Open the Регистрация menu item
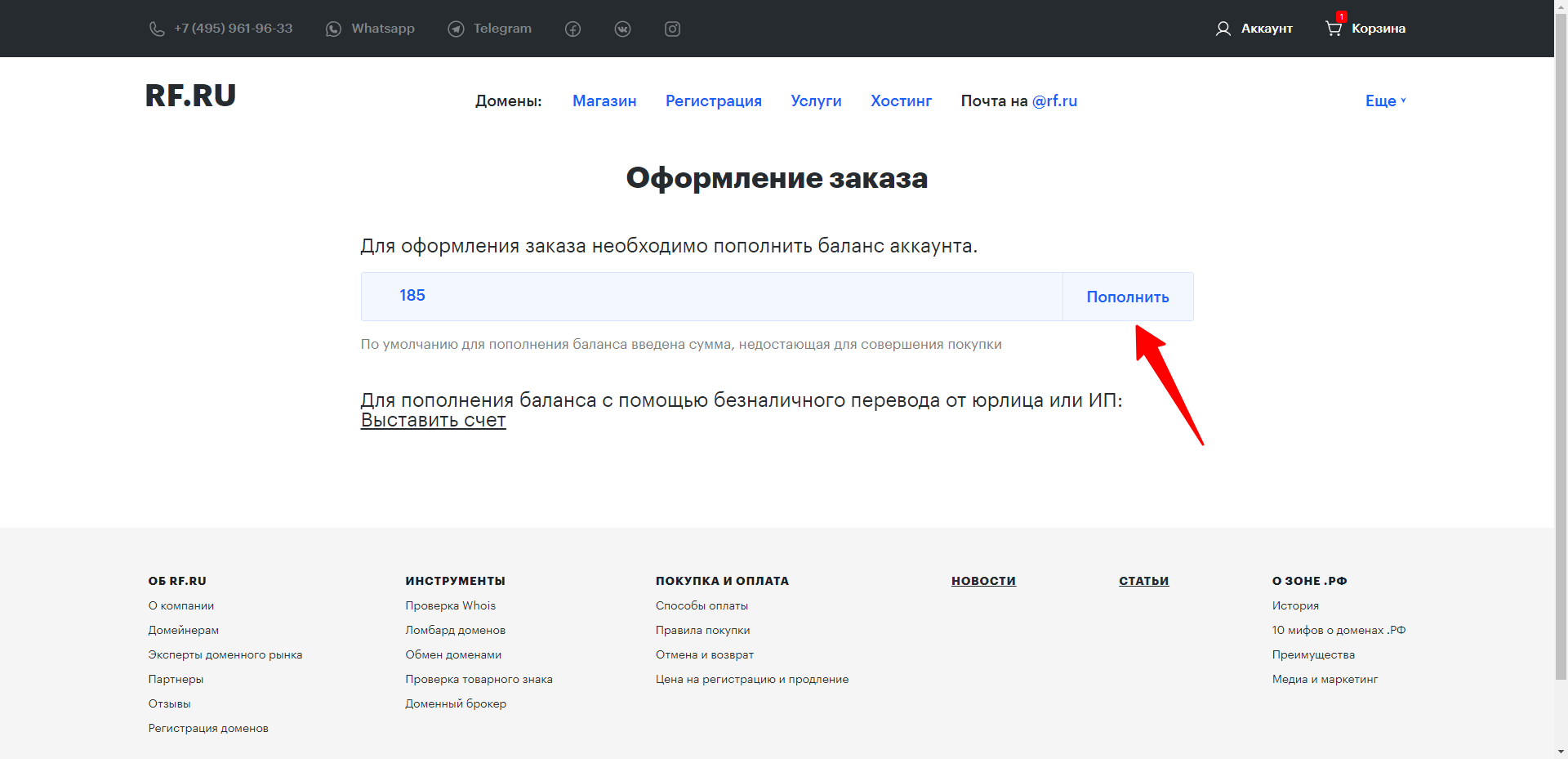Screen dimensions: 1568x759 pyautogui.click(x=713, y=100)
